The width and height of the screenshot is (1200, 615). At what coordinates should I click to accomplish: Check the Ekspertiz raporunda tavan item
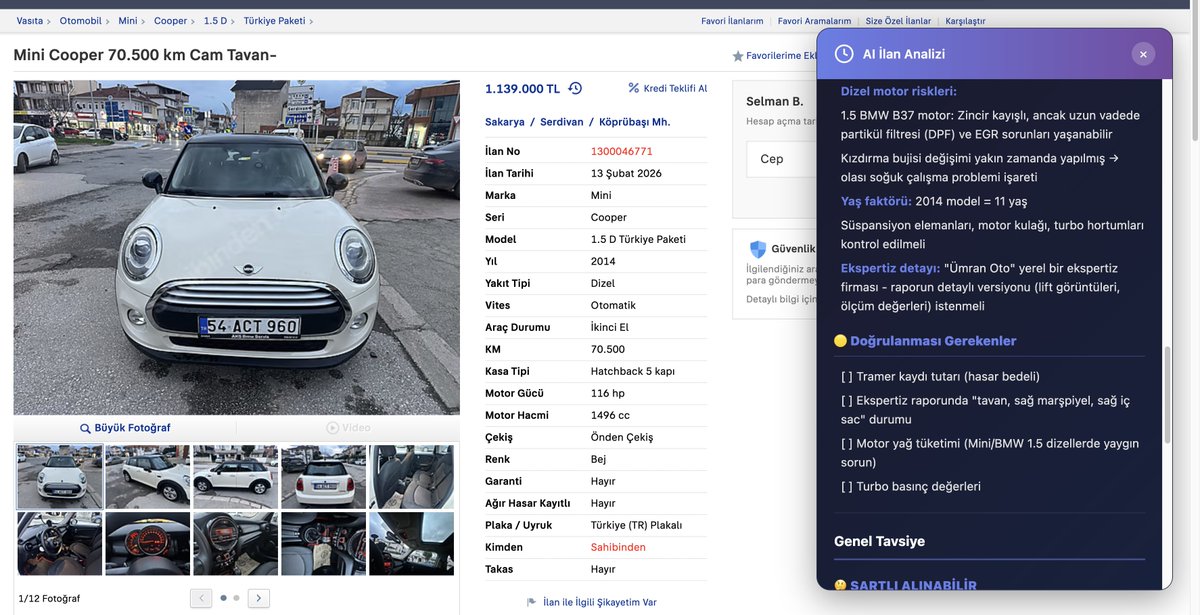pos(985,410)
